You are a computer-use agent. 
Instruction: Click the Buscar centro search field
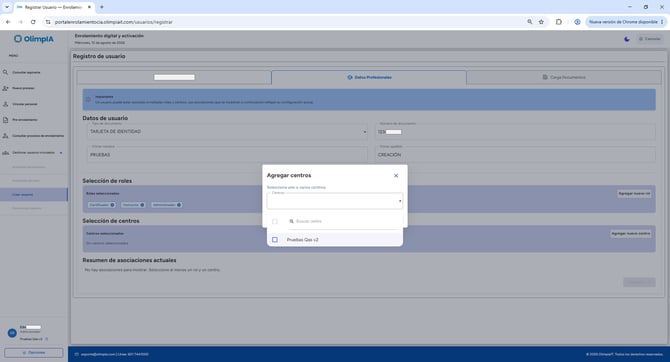[x=342, y=221]
